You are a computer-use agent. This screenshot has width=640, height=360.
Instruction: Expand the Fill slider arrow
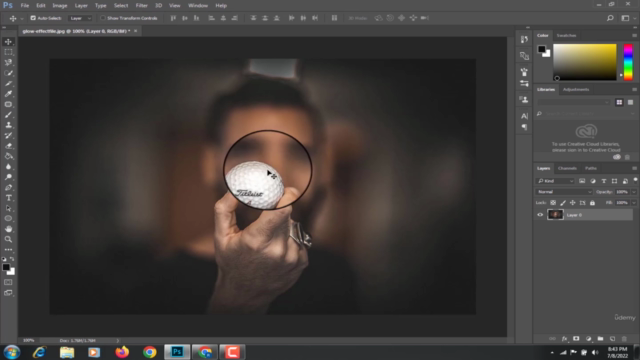point(634,203)
